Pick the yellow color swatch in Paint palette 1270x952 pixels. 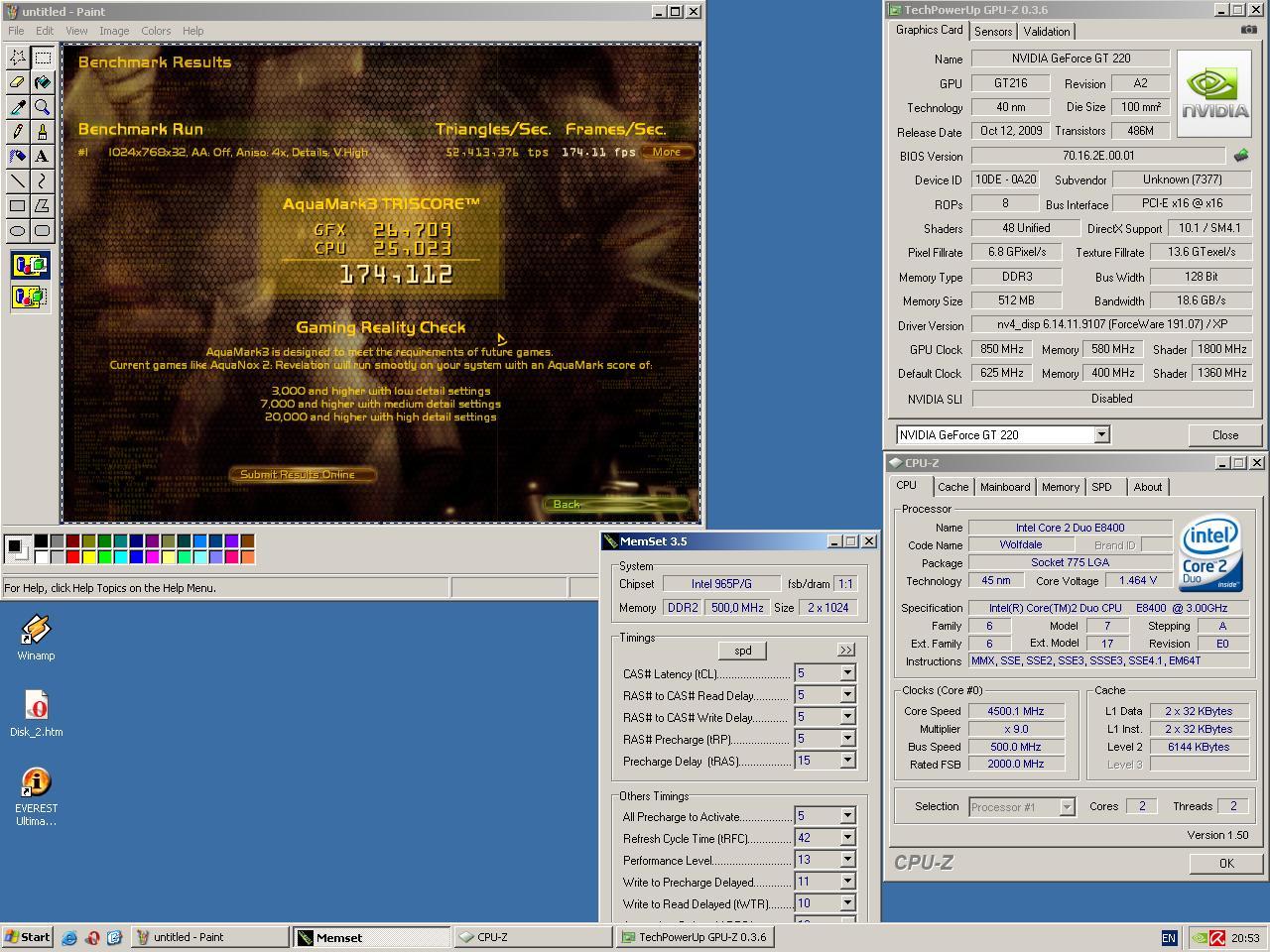pos(88,556)
